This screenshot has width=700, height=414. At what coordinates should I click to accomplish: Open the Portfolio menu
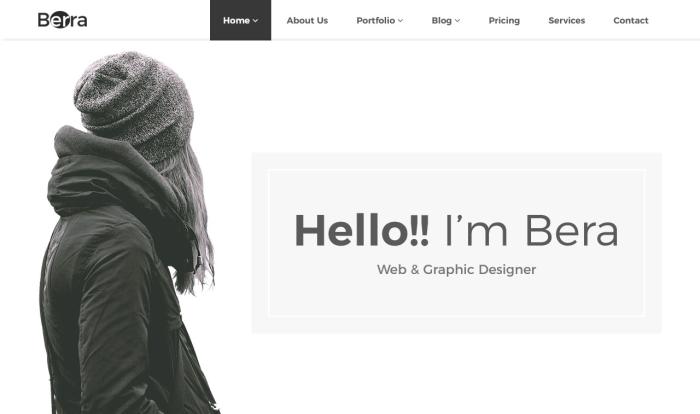pos(379,21)
